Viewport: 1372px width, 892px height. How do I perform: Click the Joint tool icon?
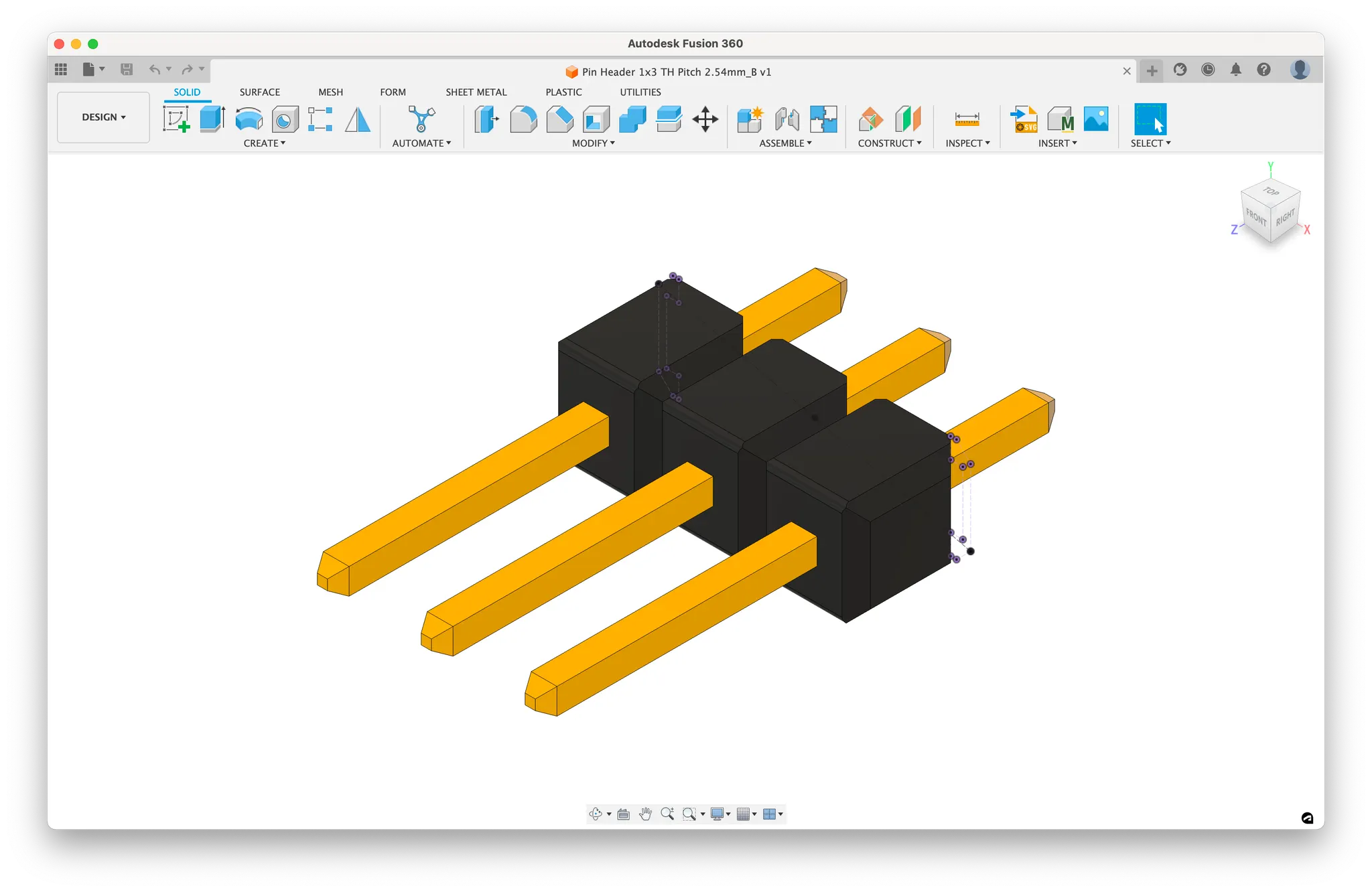coord(787,119)
